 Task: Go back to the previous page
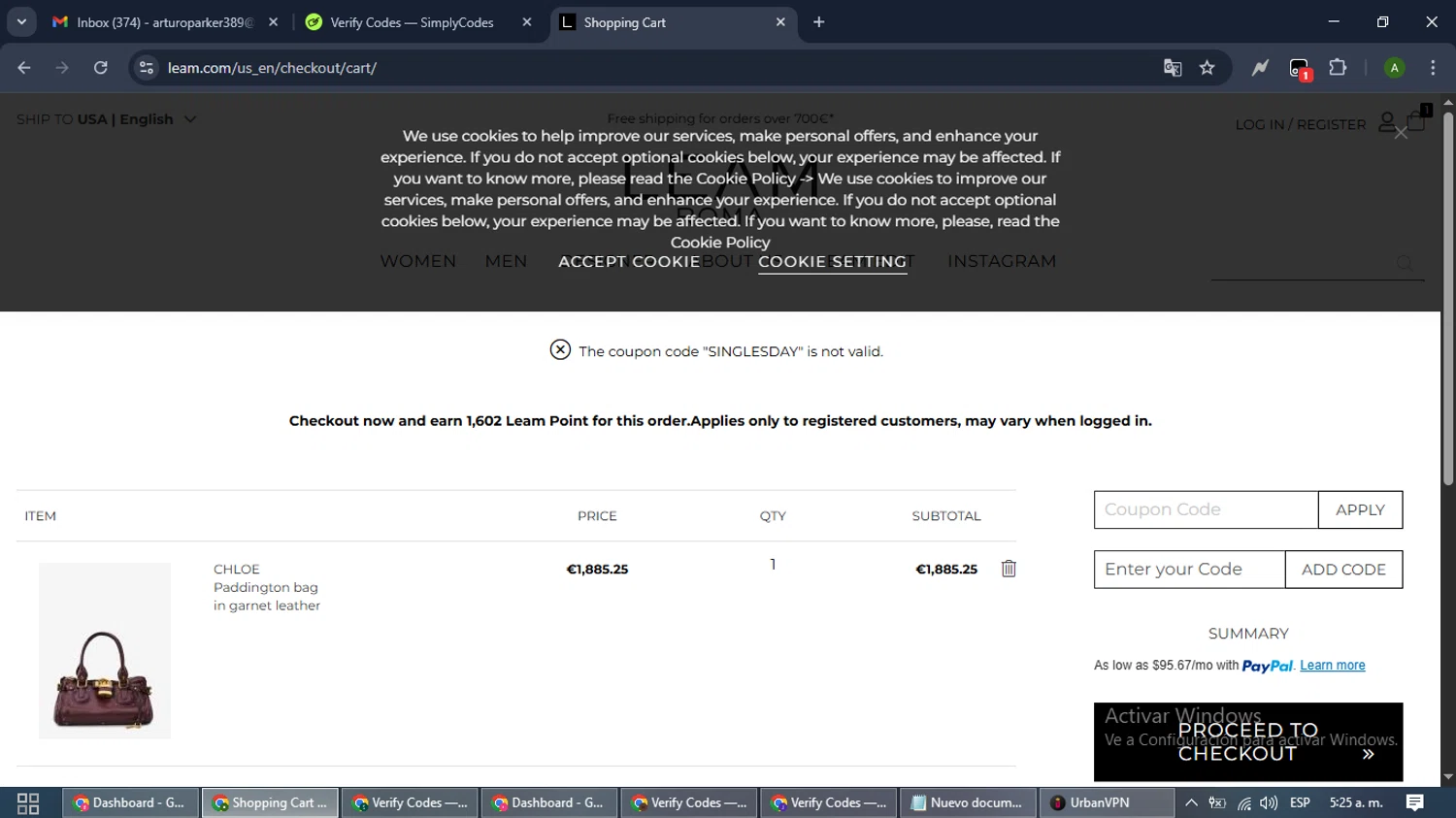(24, 68)
